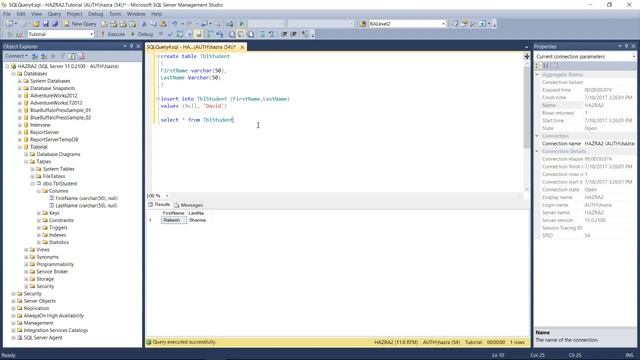Click the Categorized icon in Properties panel

tap(539, 66)
